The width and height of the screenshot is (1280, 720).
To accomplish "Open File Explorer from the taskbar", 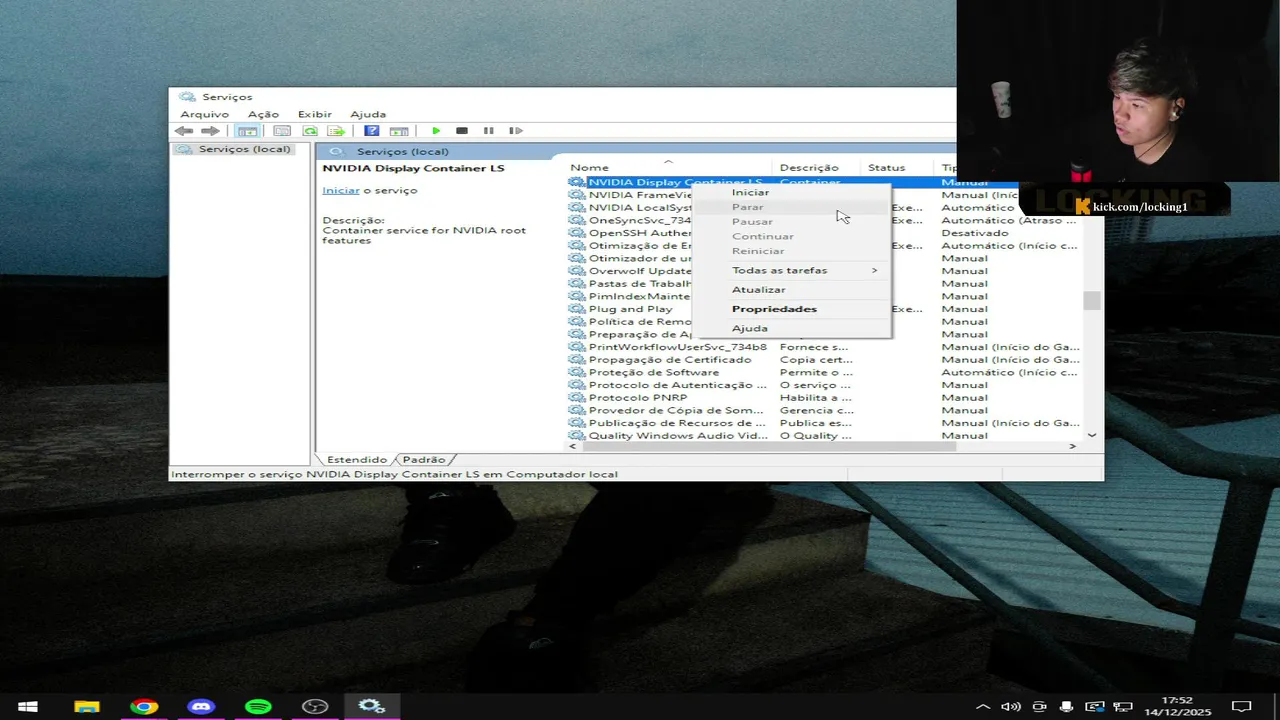I will (x=87, y=707).
